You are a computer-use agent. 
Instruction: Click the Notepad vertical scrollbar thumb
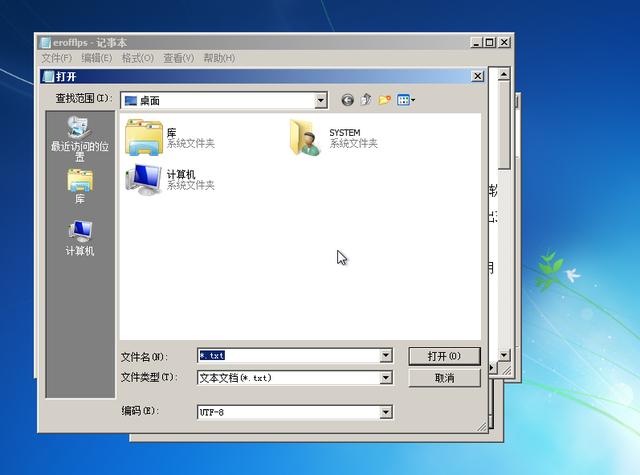pos(504,124)
